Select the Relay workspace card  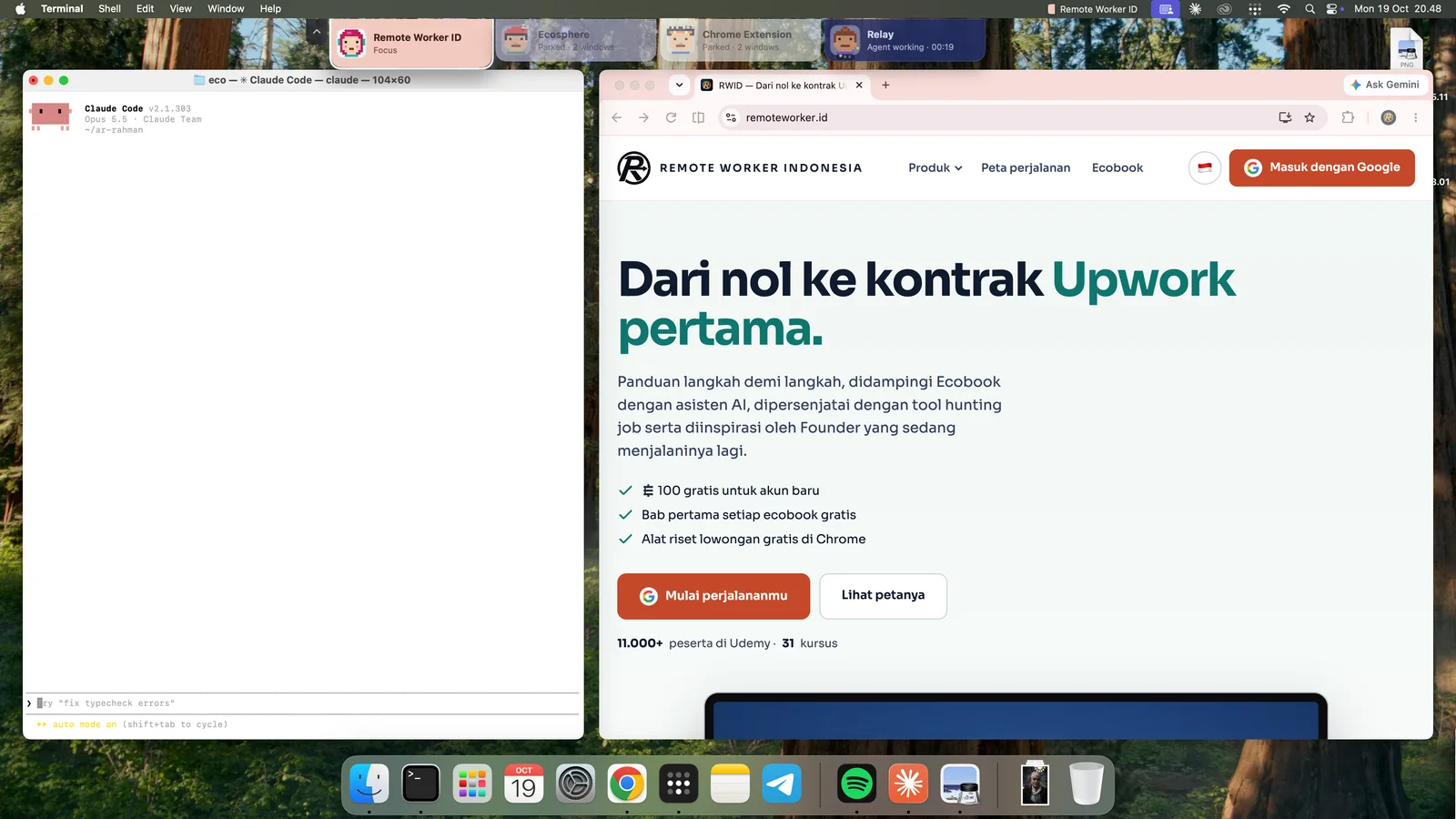[x=905, y=41]
